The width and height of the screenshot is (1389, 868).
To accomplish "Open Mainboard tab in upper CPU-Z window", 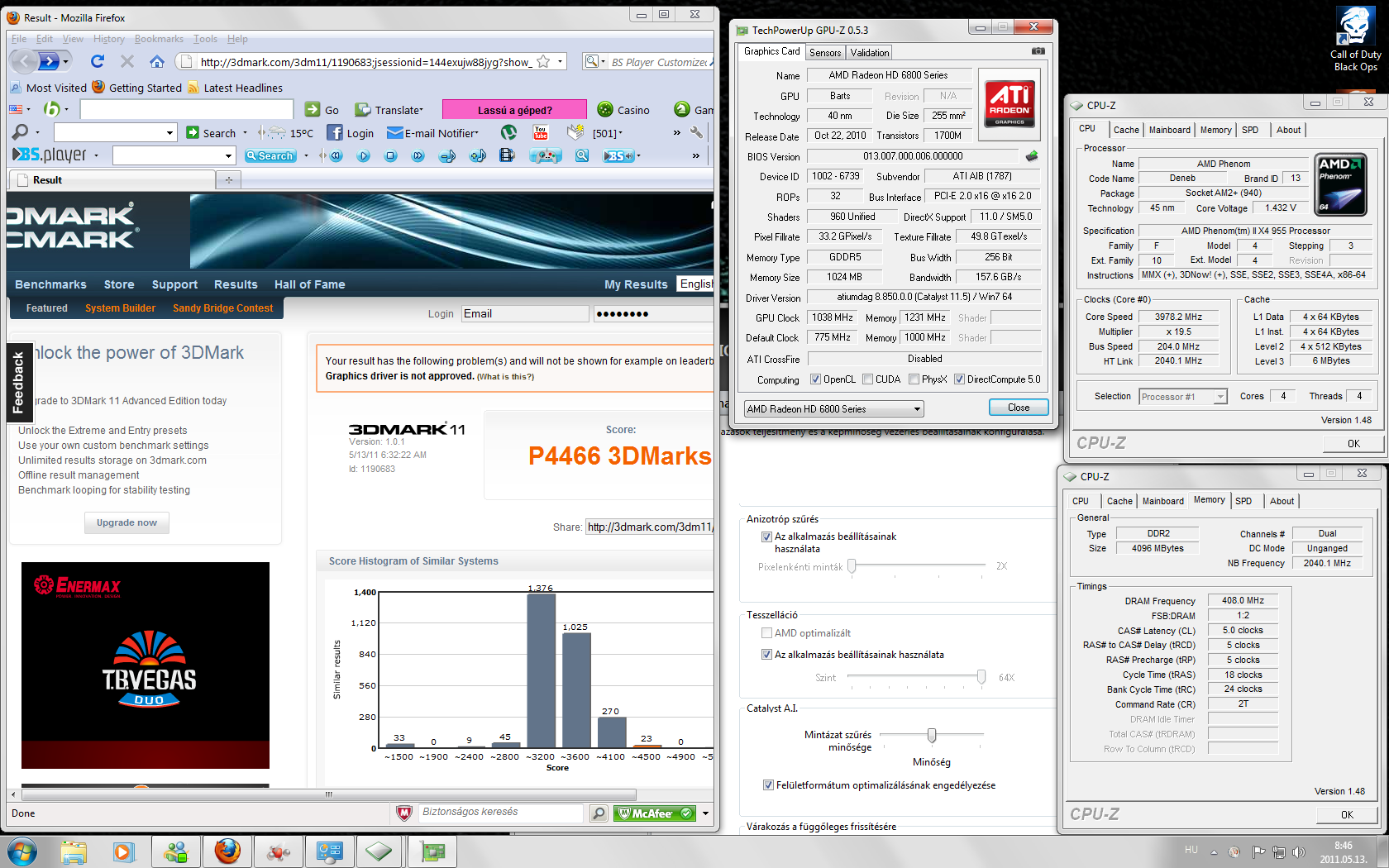I will [x=1170, y=130].
